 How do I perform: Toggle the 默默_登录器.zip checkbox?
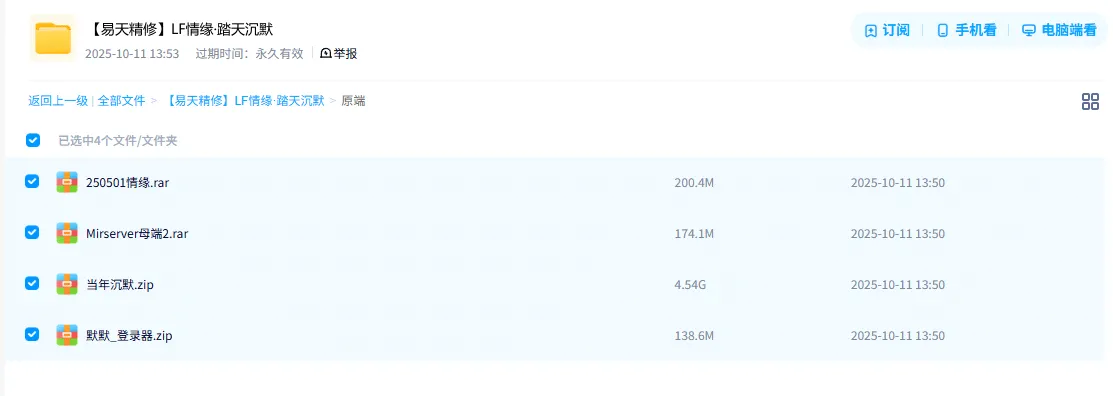pyautogui.click(x=32, y=334)
